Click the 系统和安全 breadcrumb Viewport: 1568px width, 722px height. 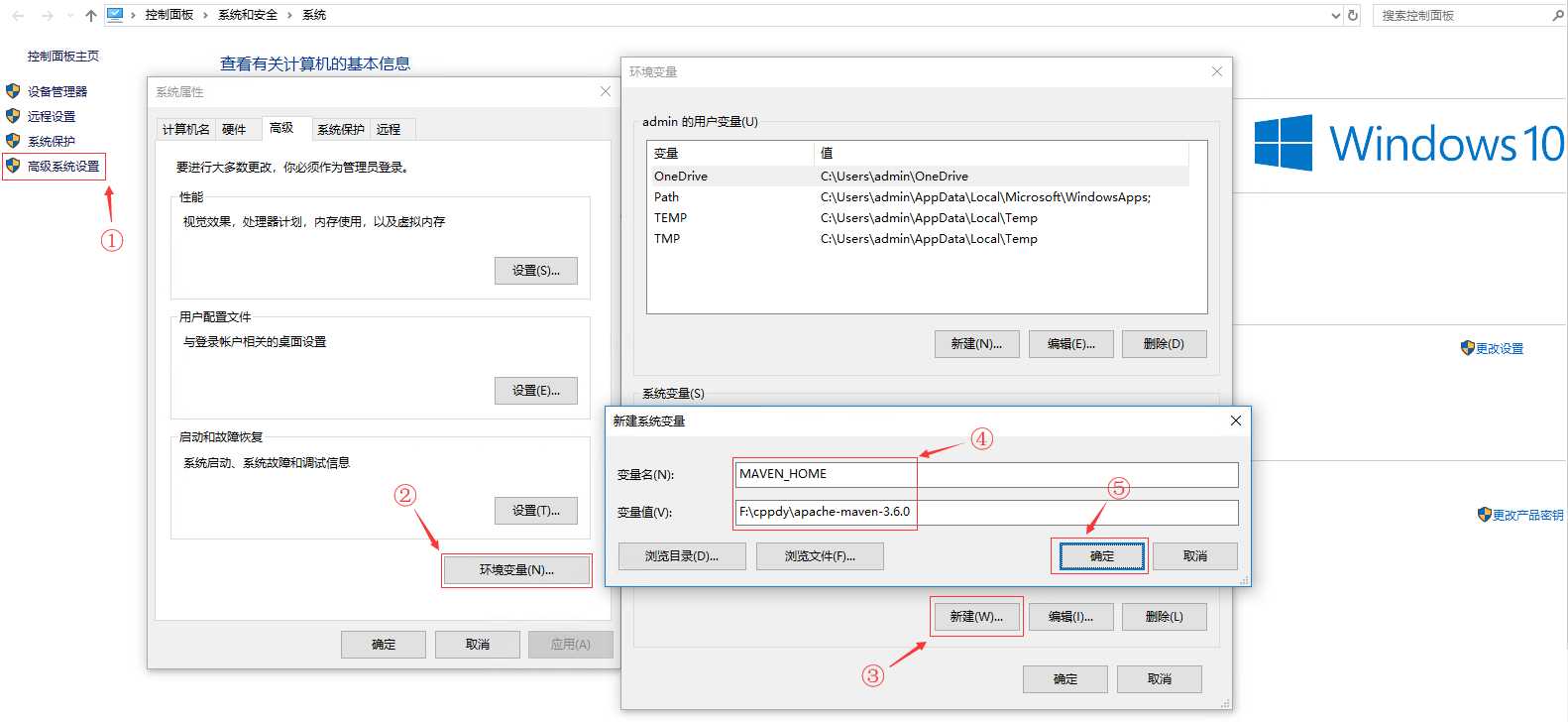point(248,15)
